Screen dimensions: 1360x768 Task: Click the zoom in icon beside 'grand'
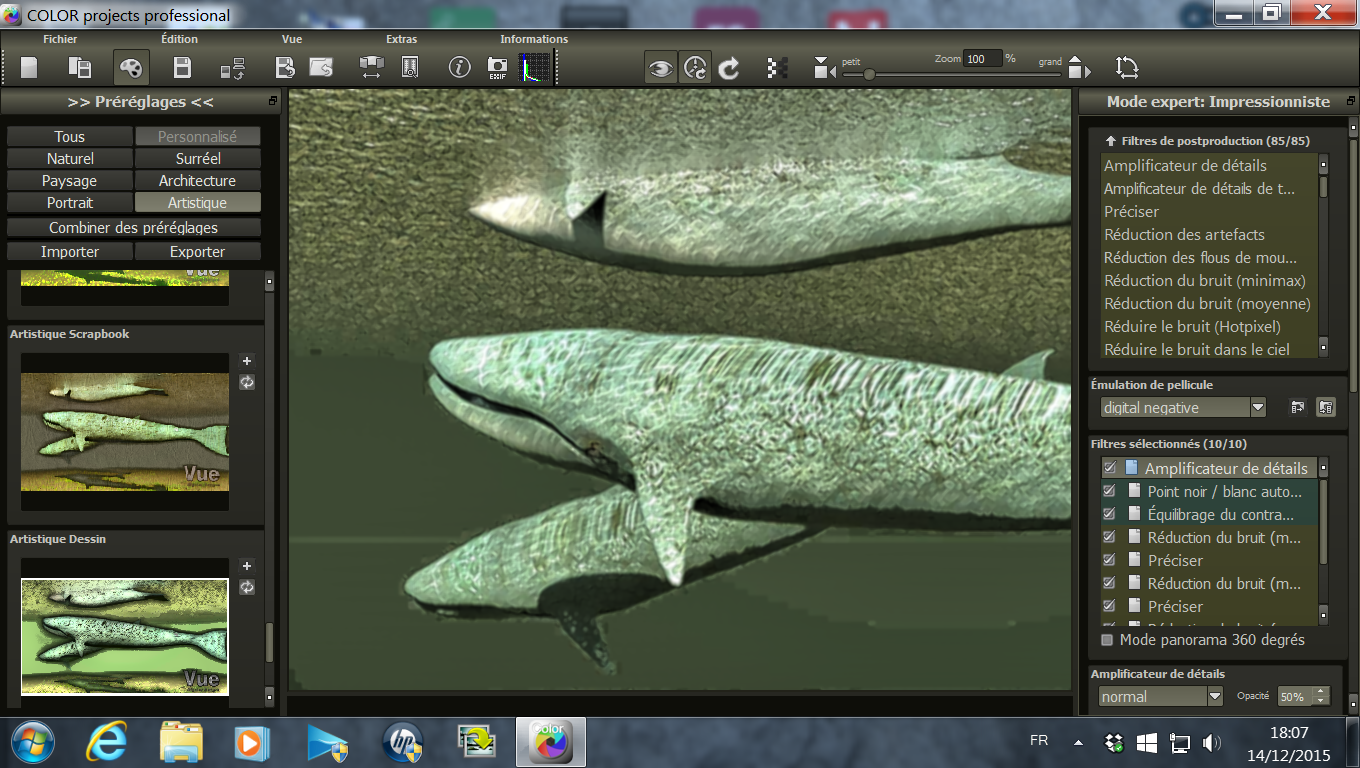click(1079, 67)
